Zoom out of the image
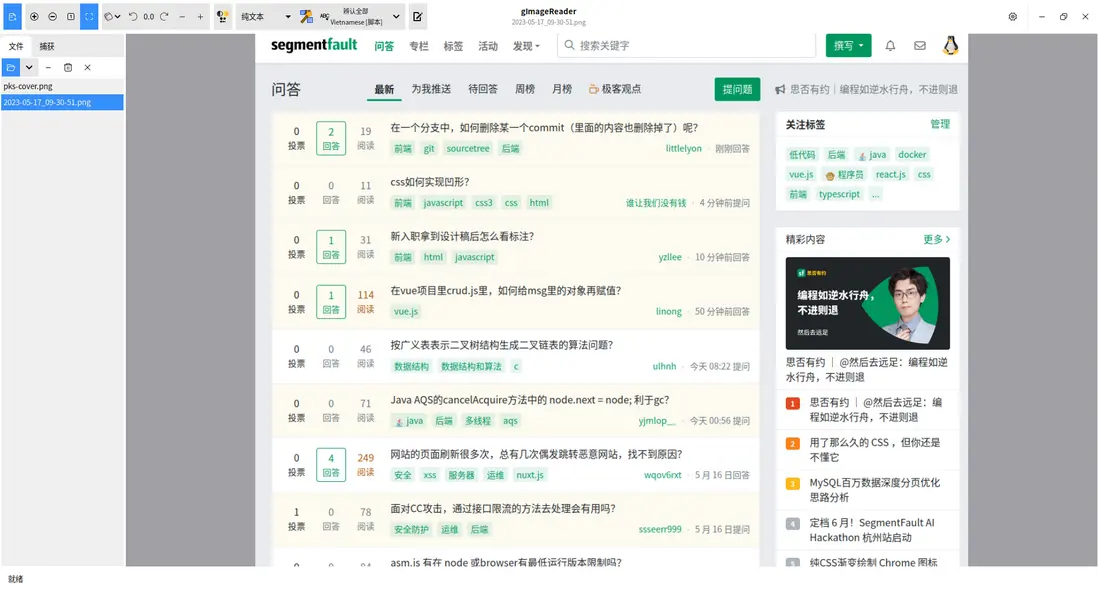Image resolution: width=1098 pixels, height=591 pixels. (x=51, y=16)
